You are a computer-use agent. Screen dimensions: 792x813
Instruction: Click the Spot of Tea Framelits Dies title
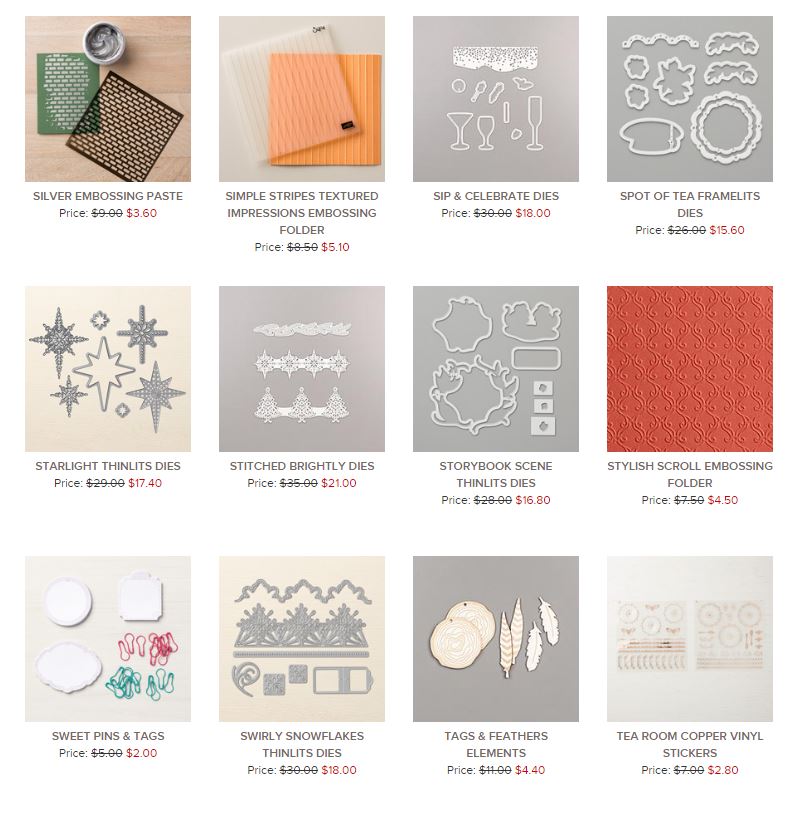click(690, 204)
